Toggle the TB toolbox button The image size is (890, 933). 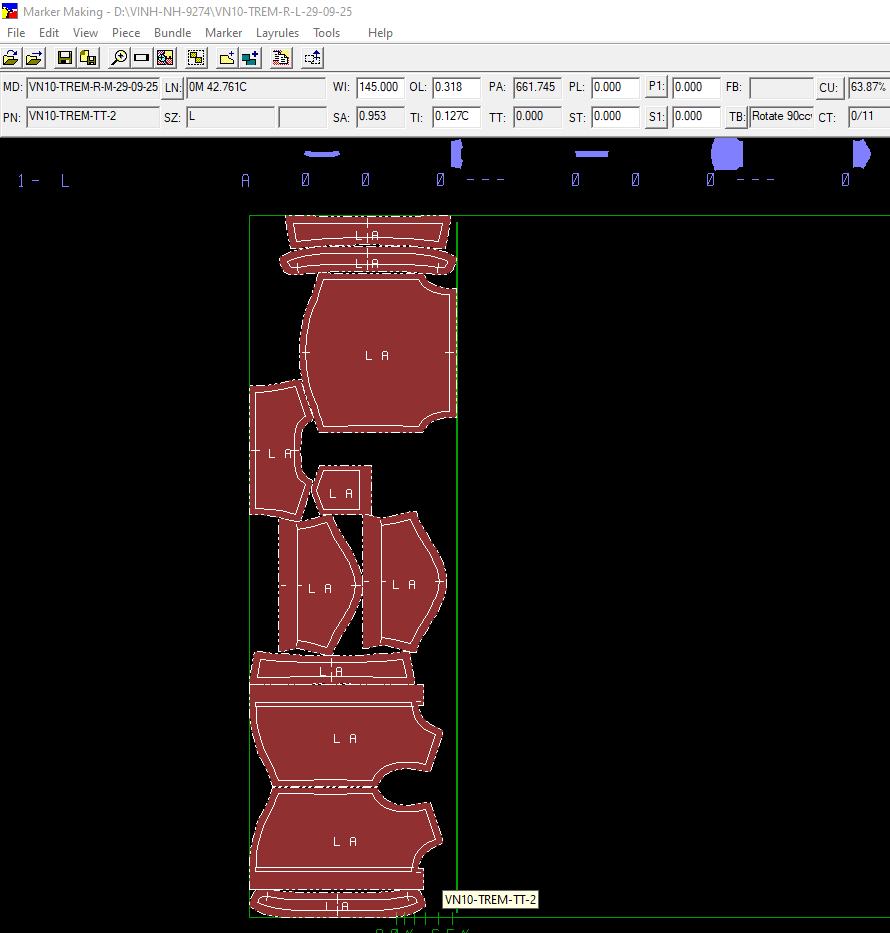click(x=736, y=117)
